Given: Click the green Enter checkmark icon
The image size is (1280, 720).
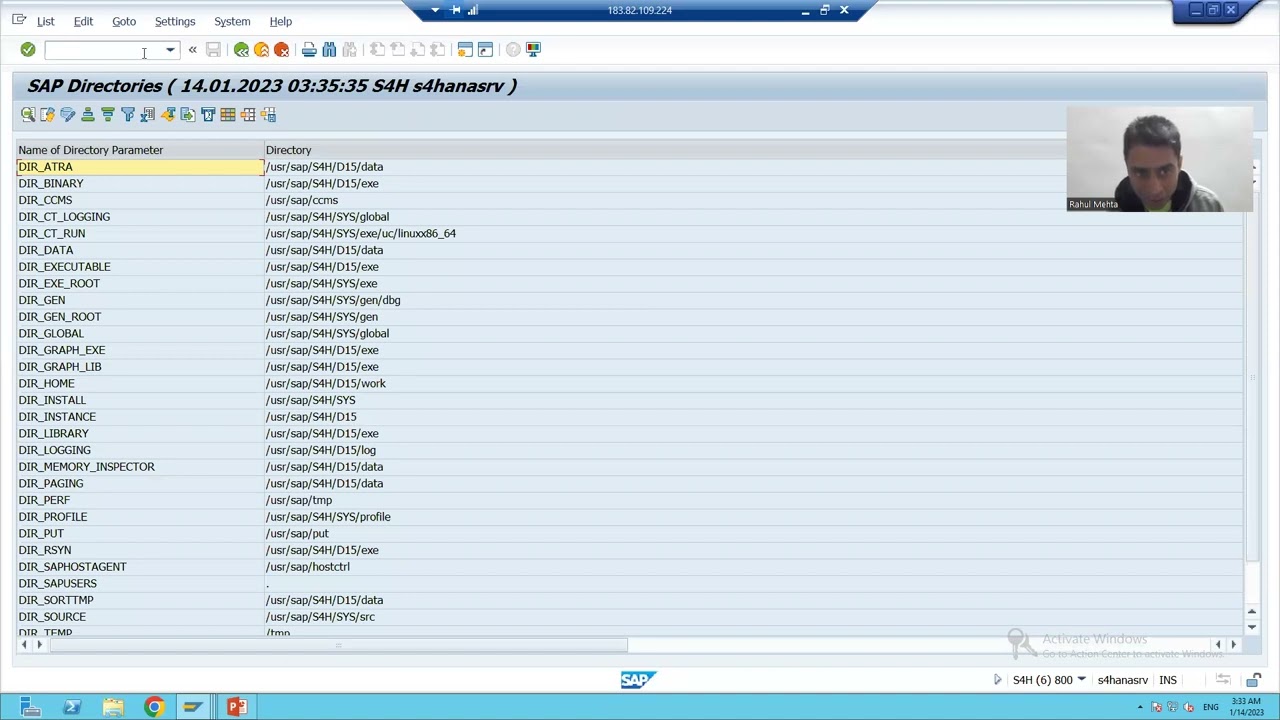Looking at the screenshot, I should pyautogui.click(x=28, y=50).
